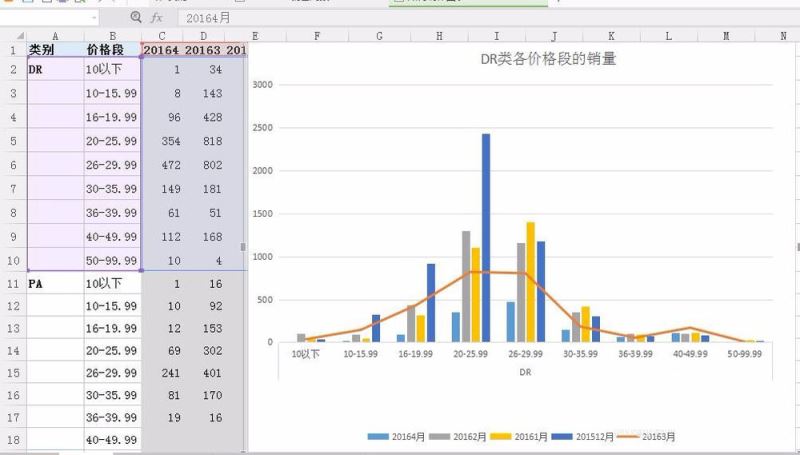Click the DR axis title under the chart
The image size is (800, 455).
point(523,371)
